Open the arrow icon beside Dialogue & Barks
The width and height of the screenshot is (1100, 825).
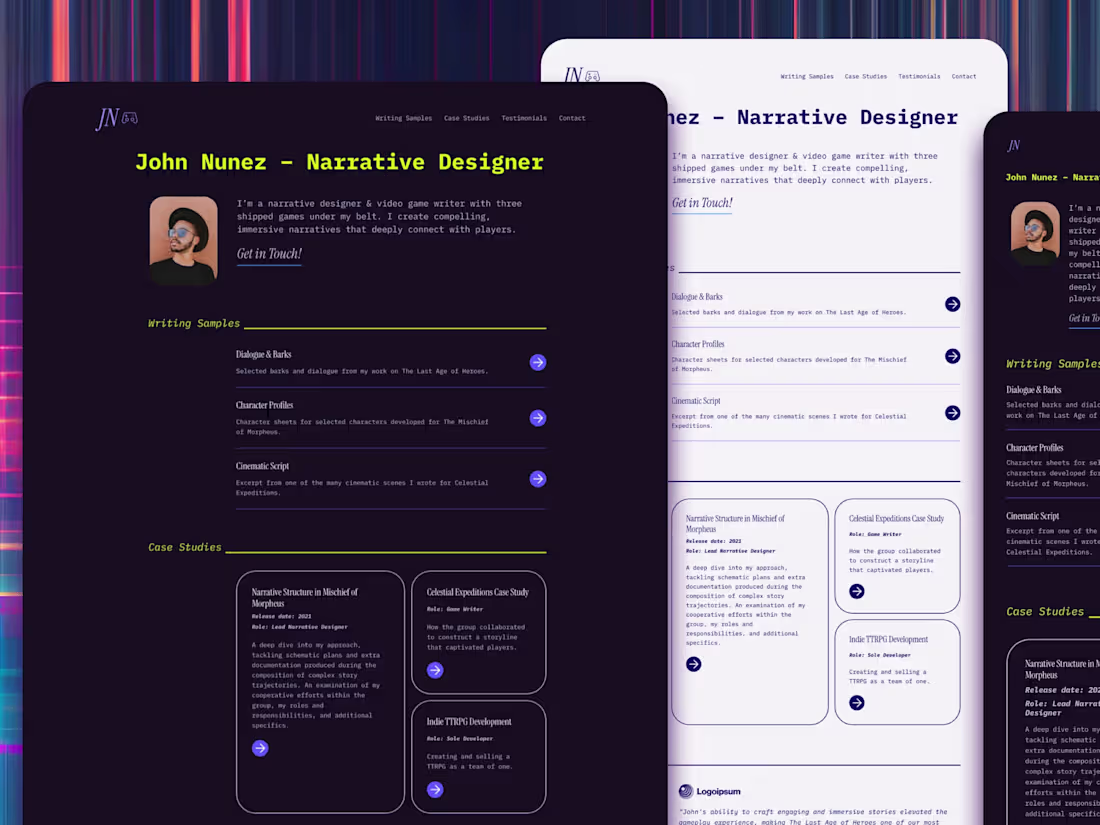coord(538,361)
